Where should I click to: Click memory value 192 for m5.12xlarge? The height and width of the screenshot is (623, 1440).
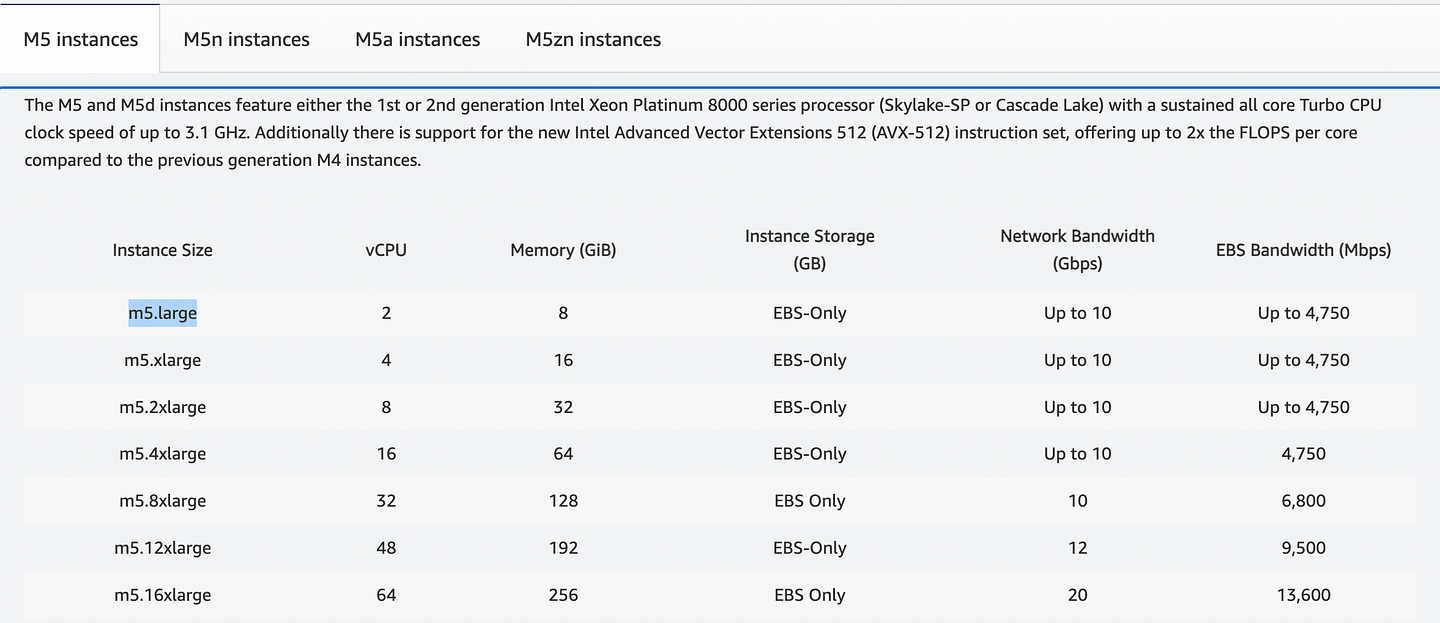(563, 548)
